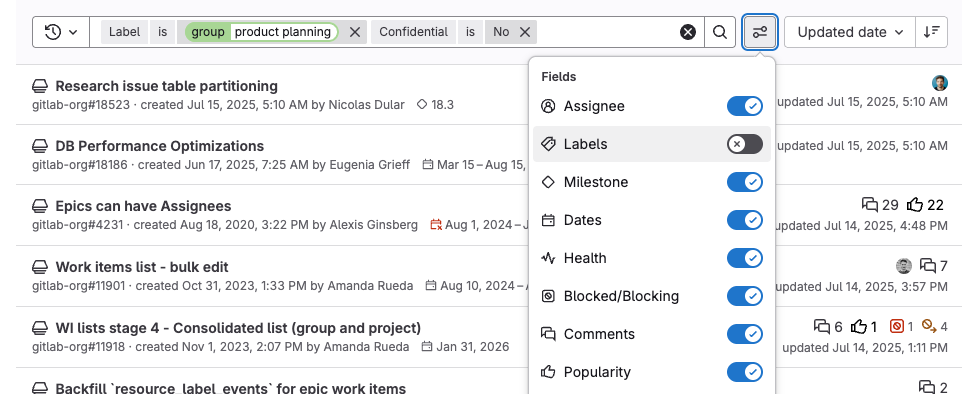The width and height of the screenshot is (962, 394).
Task: Turn off the Health field toggle
Action: [745, 258]
